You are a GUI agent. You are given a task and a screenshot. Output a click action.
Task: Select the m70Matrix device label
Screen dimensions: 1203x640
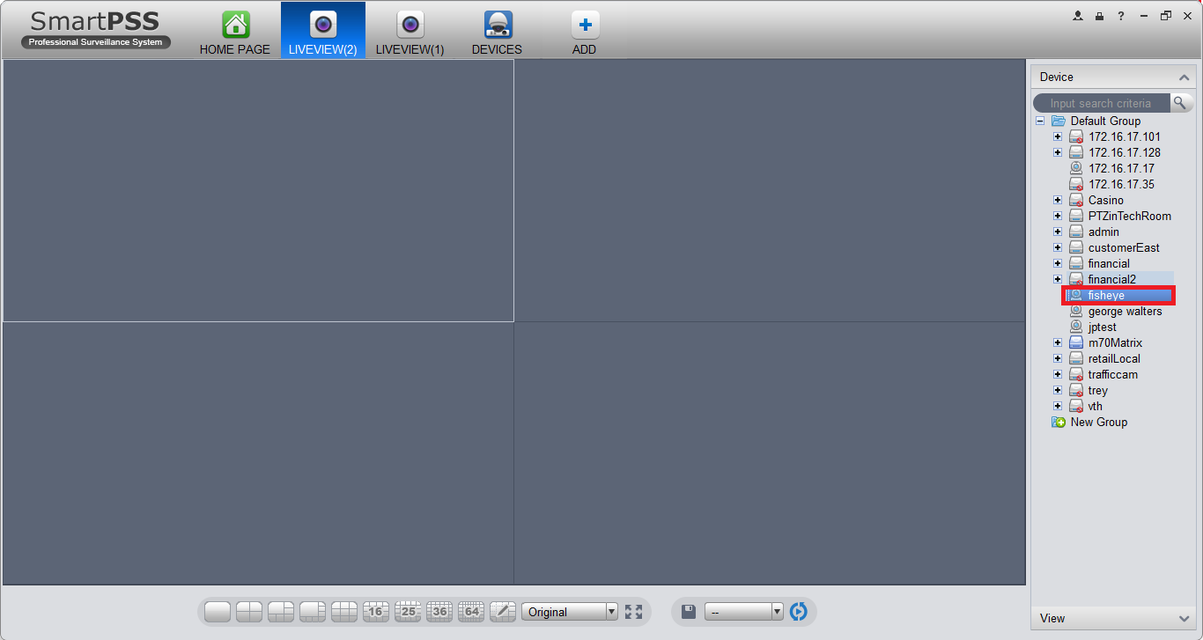1115,343
